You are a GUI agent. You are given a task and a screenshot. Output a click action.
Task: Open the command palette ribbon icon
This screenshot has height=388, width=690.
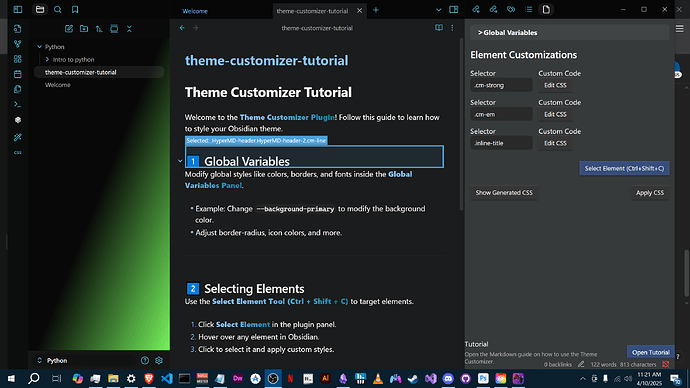point(18,104)
